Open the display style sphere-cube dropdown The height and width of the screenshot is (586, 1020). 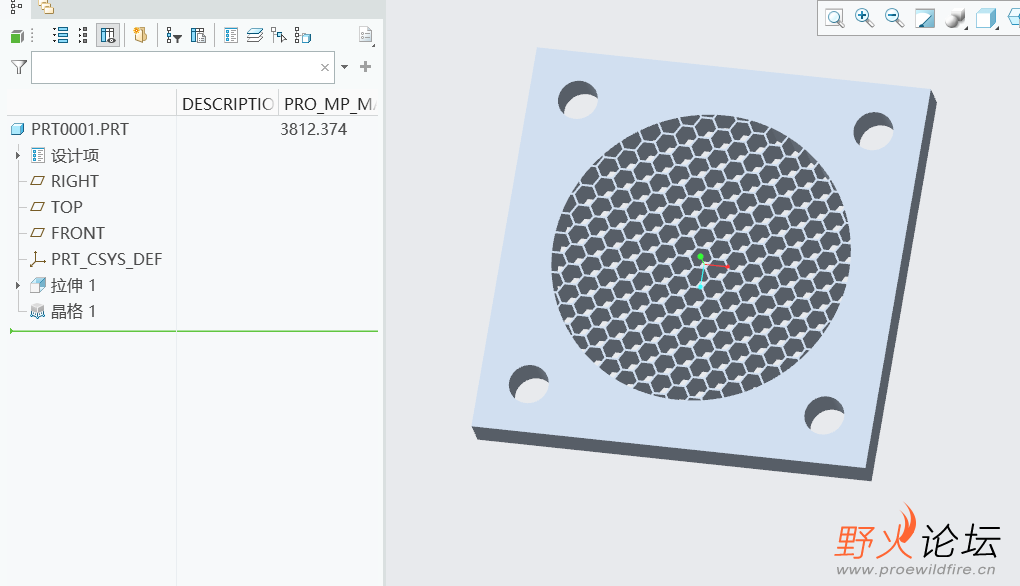pyautogui.click(x=956, y=18)
